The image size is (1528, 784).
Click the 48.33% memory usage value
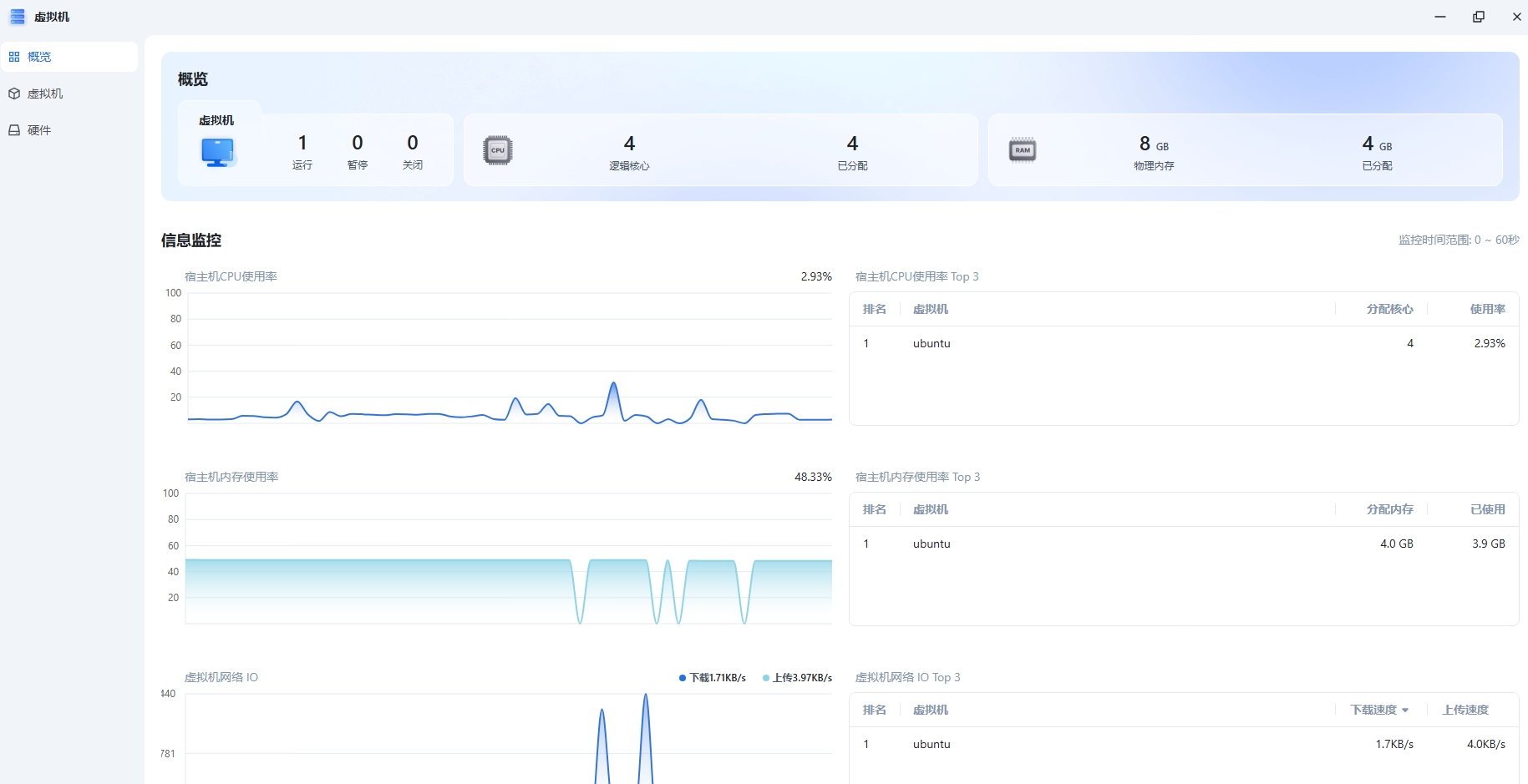pyautogui.click(x=813, y=477)
